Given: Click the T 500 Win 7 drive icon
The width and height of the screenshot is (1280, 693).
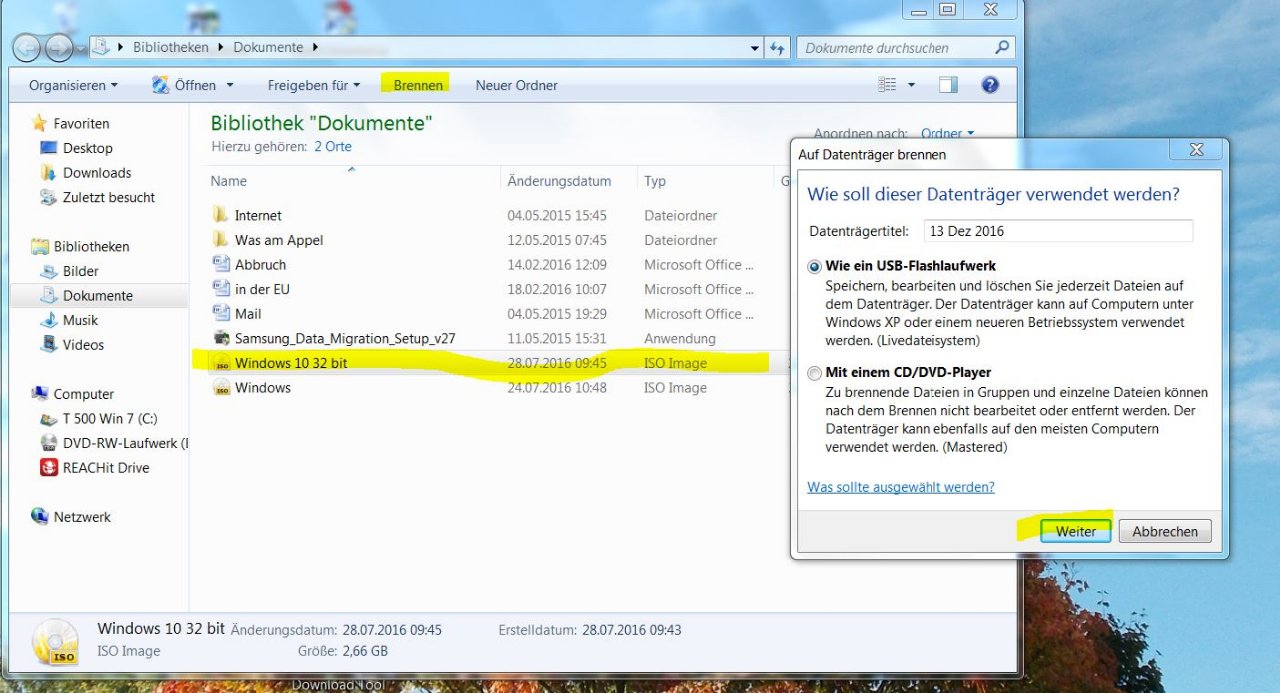Looking at the screenshot, I should pyautogui.click(x=49, y=418).
